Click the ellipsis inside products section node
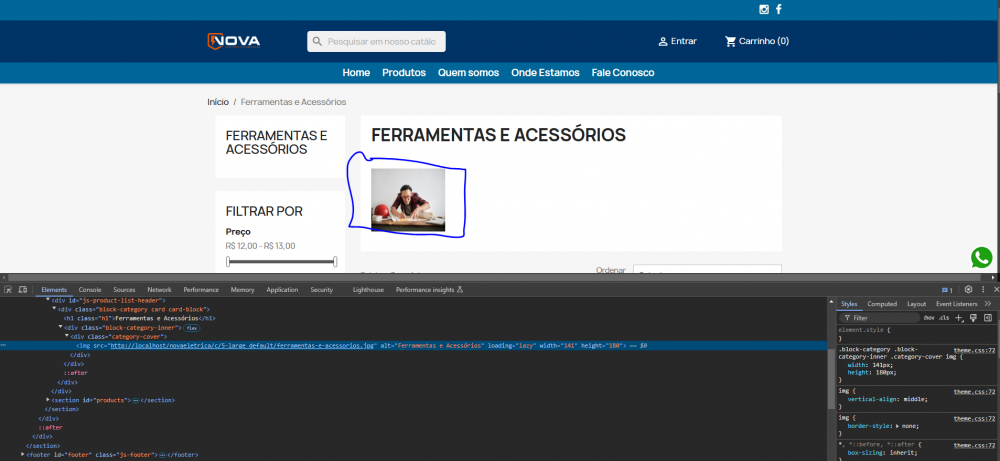 135,400
